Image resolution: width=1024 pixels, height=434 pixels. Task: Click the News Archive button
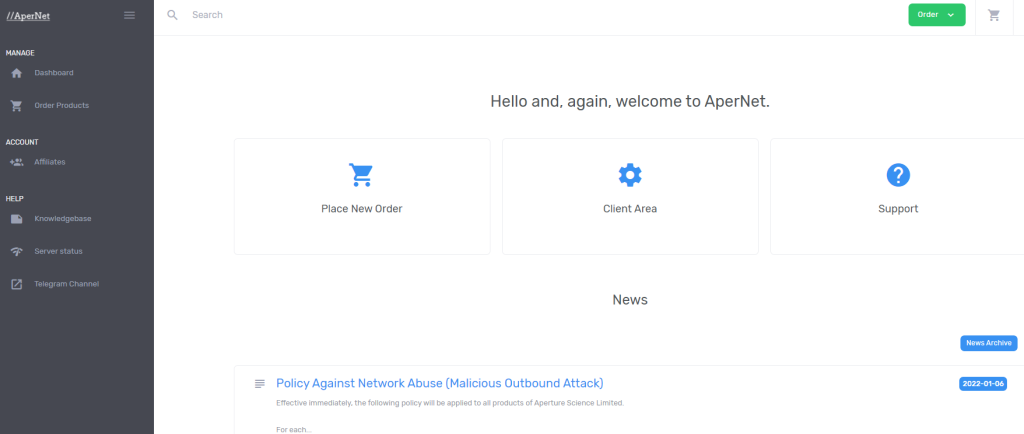(989, 343)
